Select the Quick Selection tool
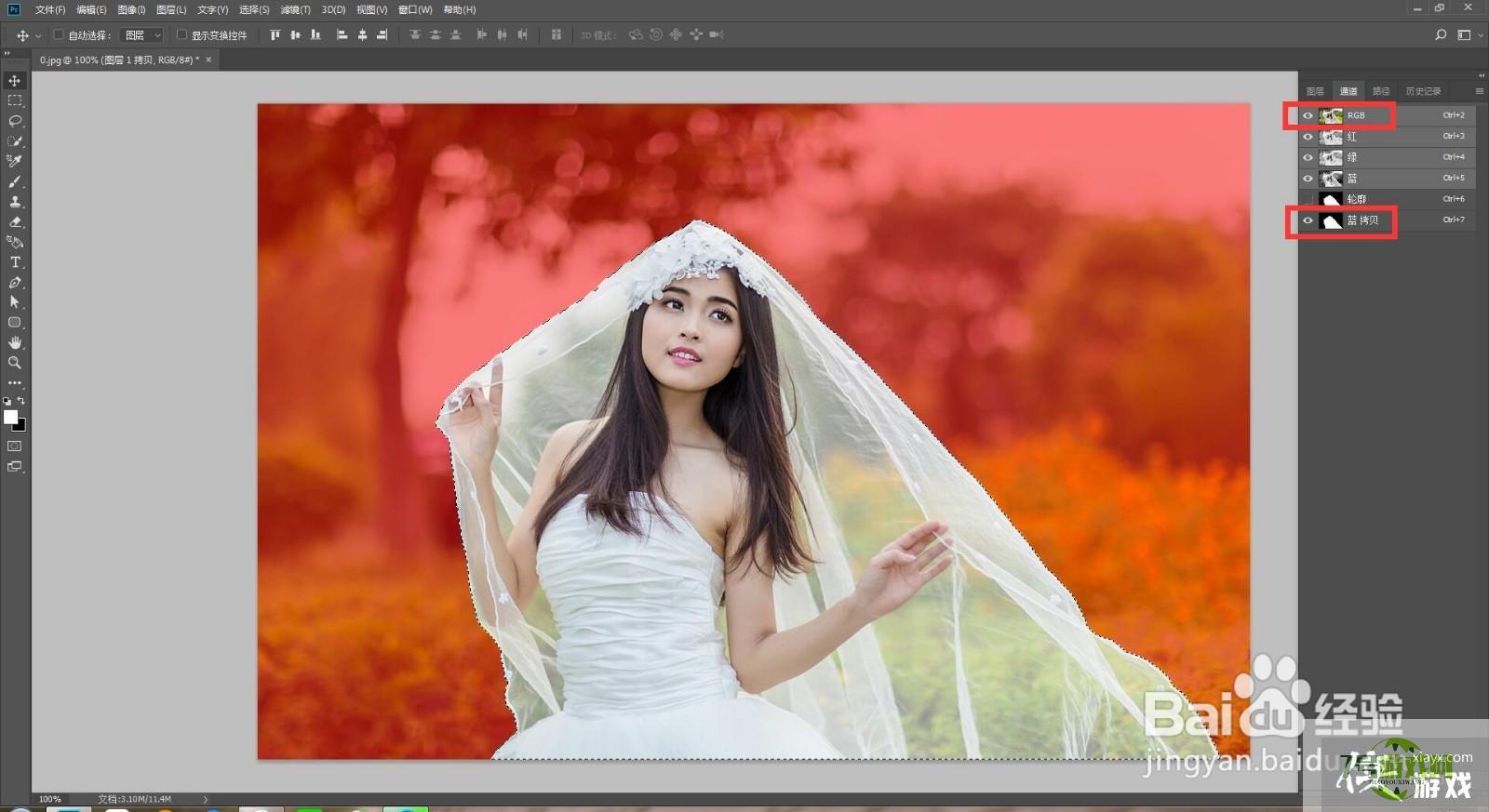 click(15, 141)
